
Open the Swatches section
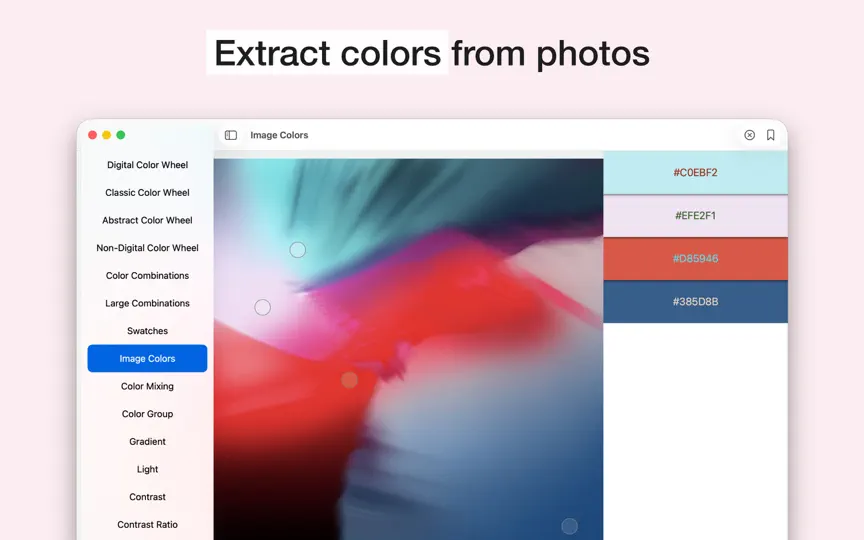click(147, 331)
